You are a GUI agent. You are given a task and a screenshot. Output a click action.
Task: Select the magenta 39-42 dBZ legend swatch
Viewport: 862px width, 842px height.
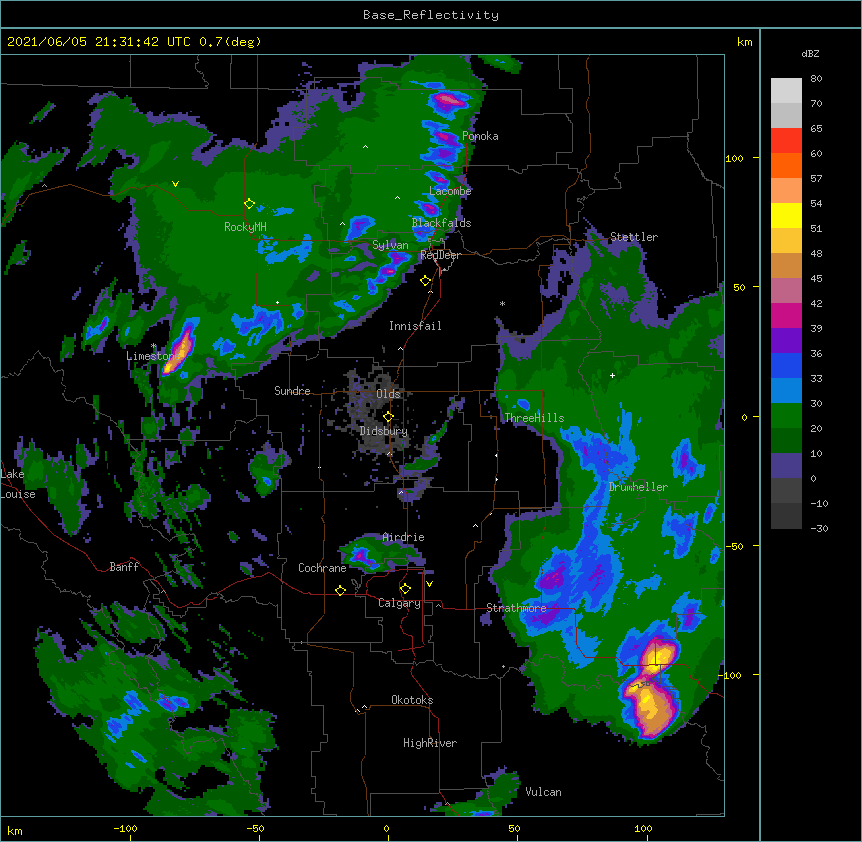pos(786,315)
